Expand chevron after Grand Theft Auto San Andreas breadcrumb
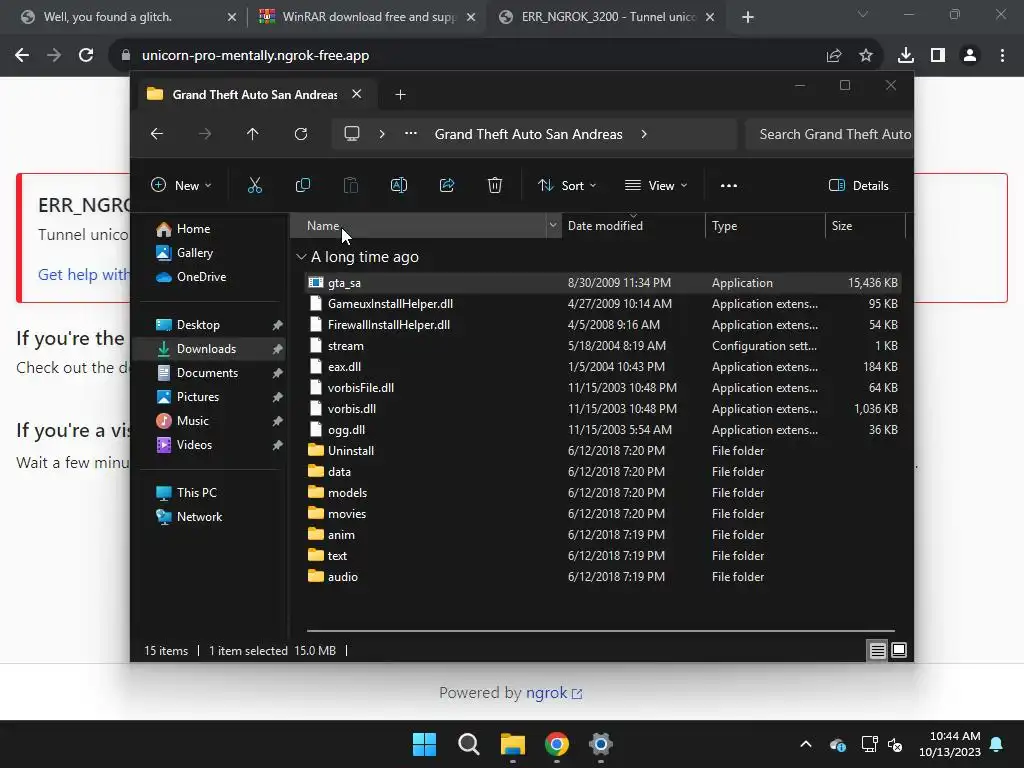The height and width of the screenshot is (768, 1024). pos(644,134)
